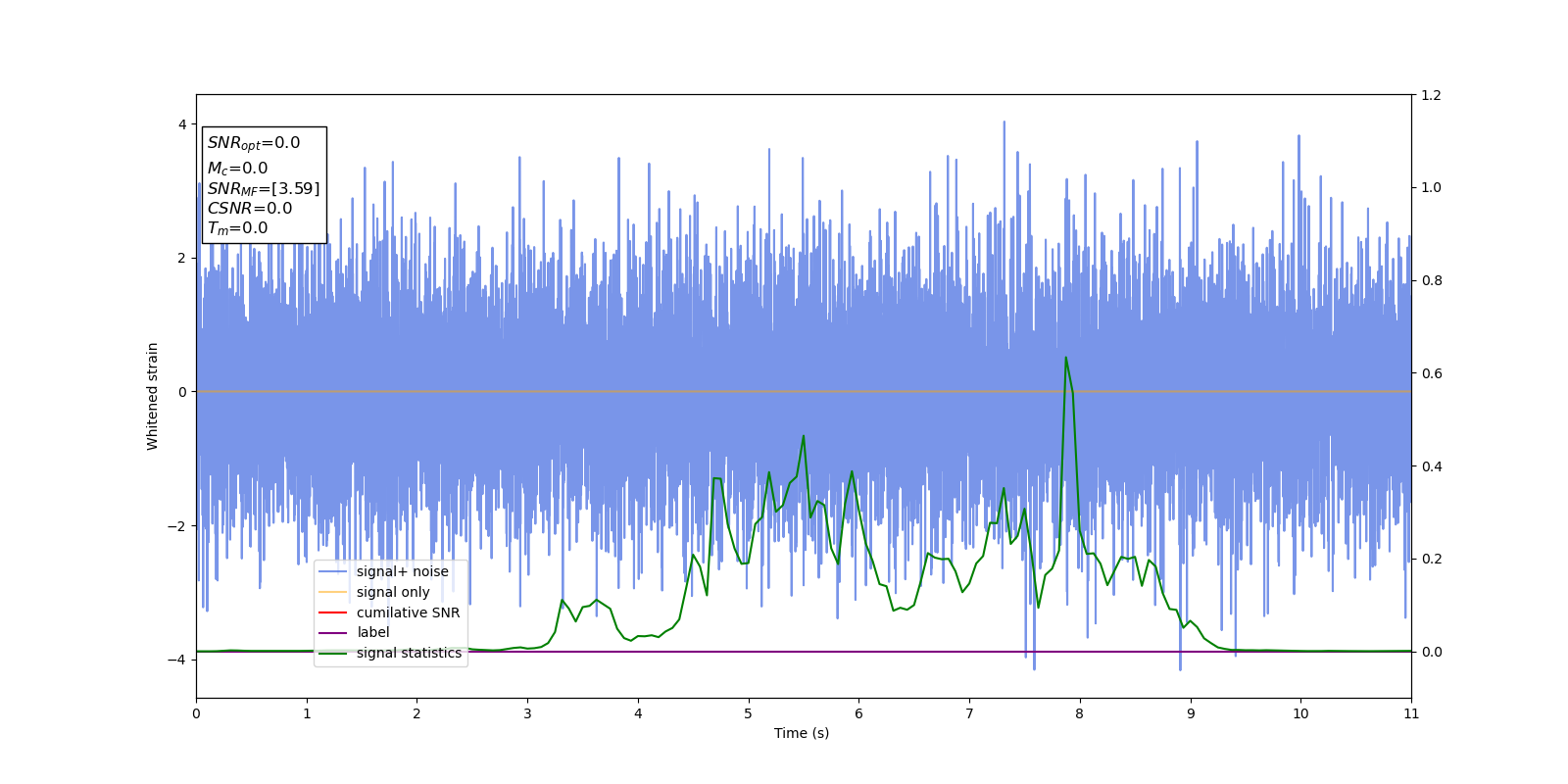Image resolution: width=1568 pixels, height=784 pixels.
Task: Click the green signal statistics legend line
Action: [x=333, y=654]
